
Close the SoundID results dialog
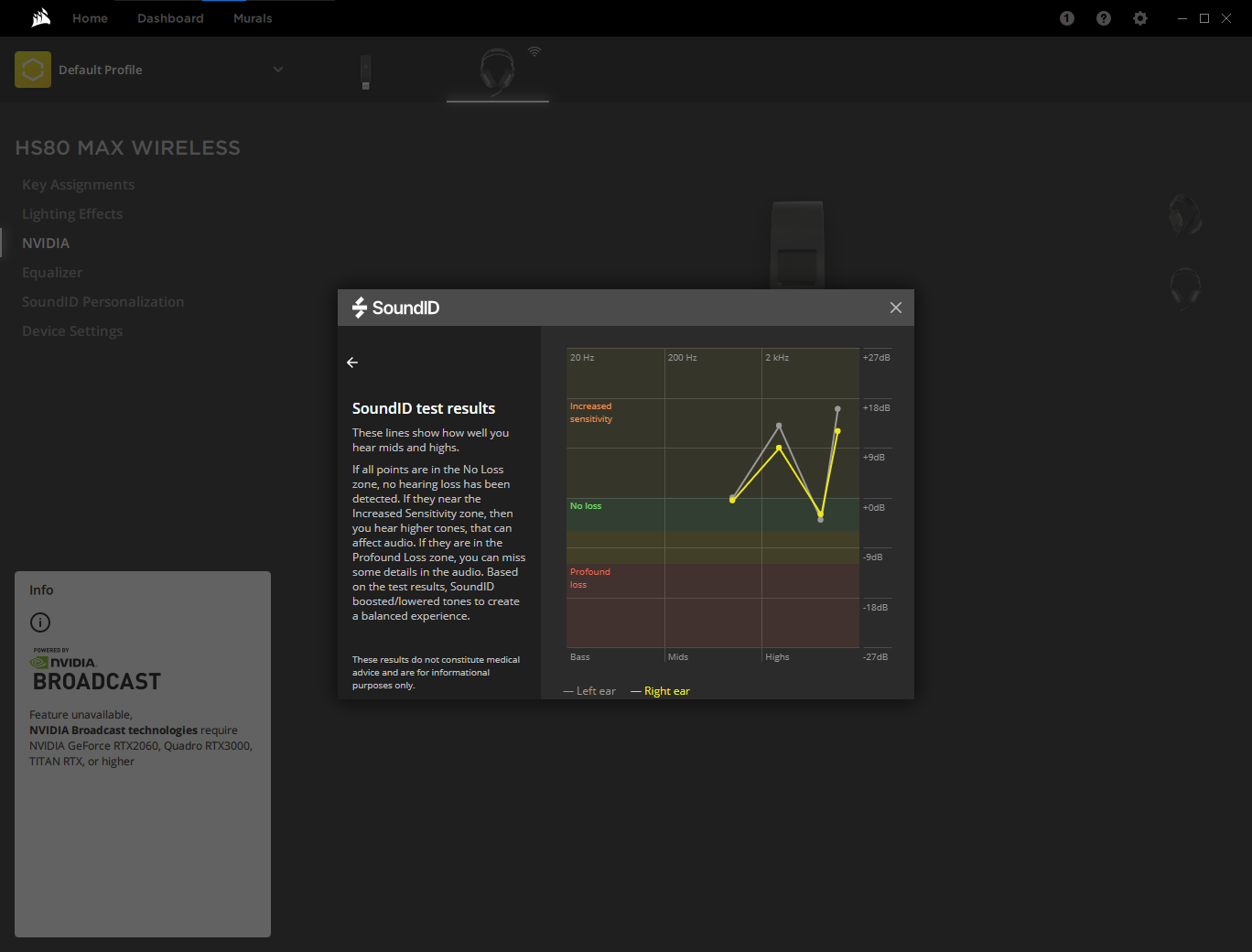tap(896, 308)
